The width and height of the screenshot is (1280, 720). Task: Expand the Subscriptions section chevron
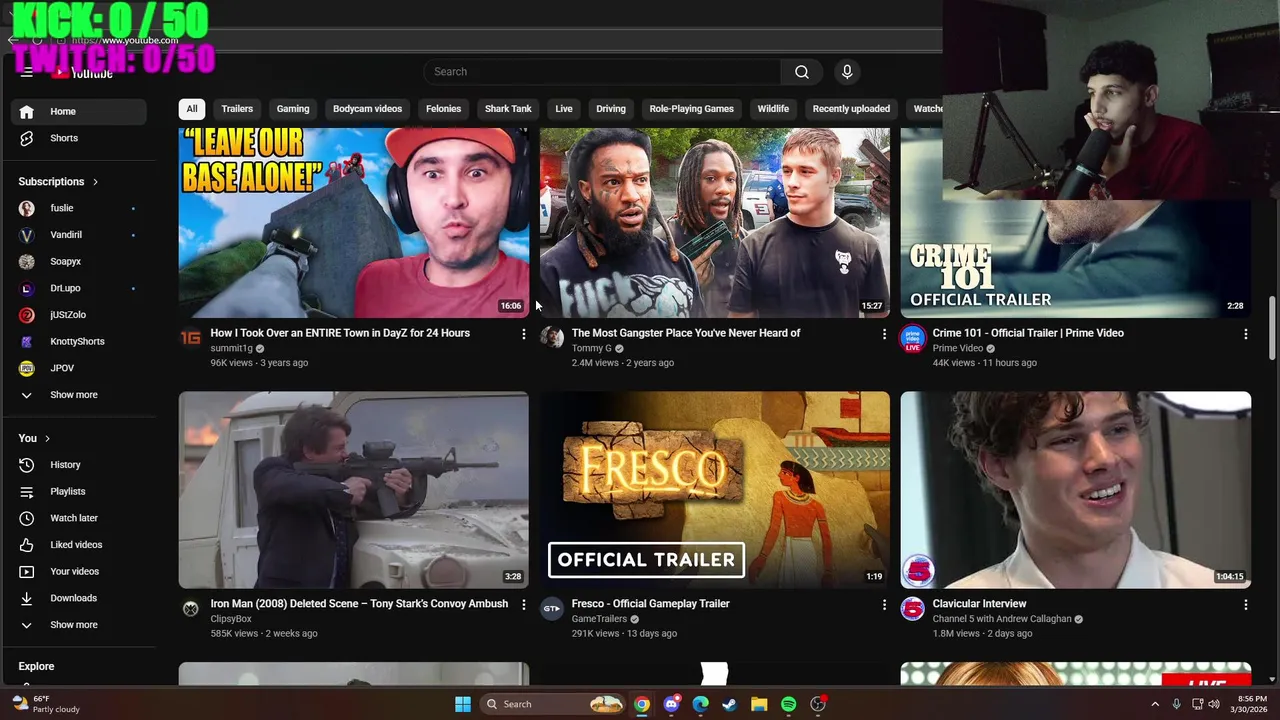(95, 182)
